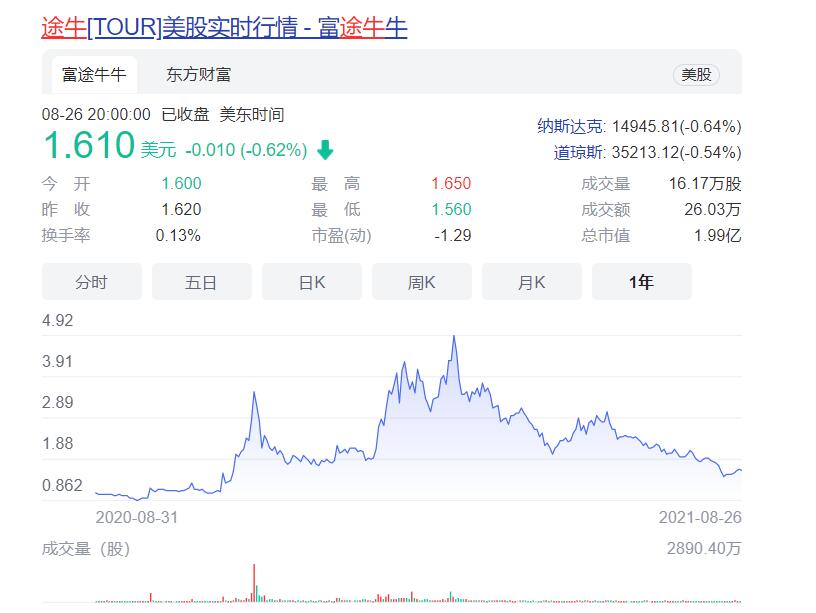Click the y-axis label 0.862
The image size is (816, 613).
click(x=62, y=485)
